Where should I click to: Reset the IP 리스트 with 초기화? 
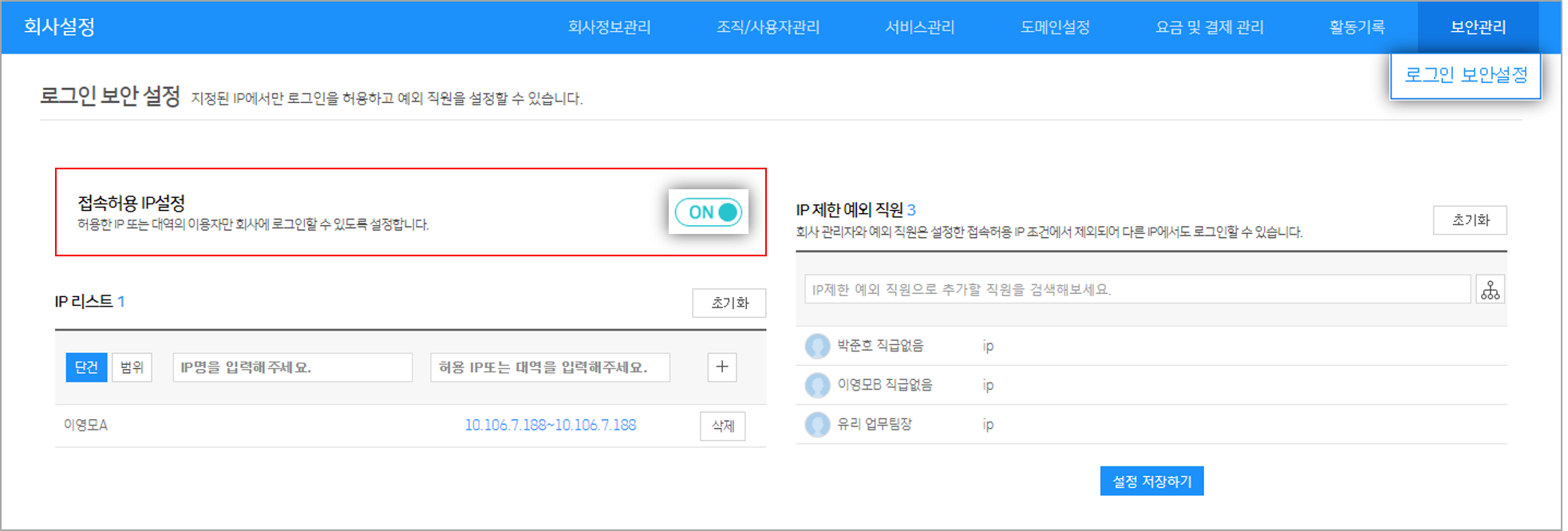[729, 303]
